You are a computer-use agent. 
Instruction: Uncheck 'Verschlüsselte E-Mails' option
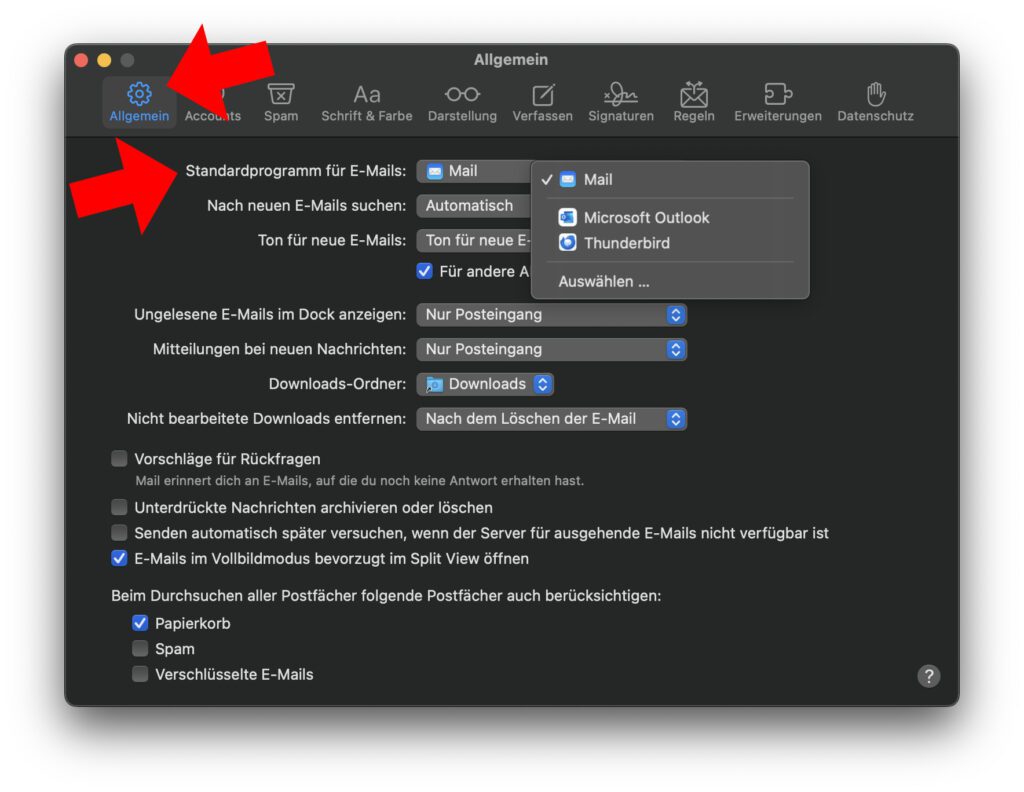140,674
